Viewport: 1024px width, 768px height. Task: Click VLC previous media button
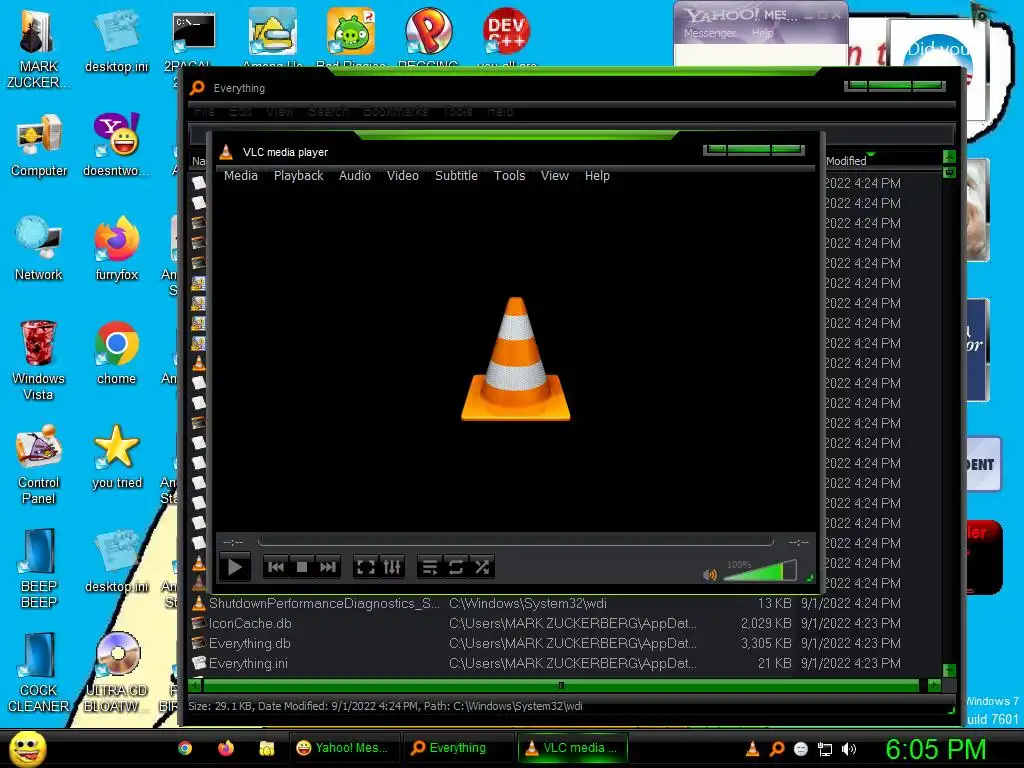pos(276,567)
